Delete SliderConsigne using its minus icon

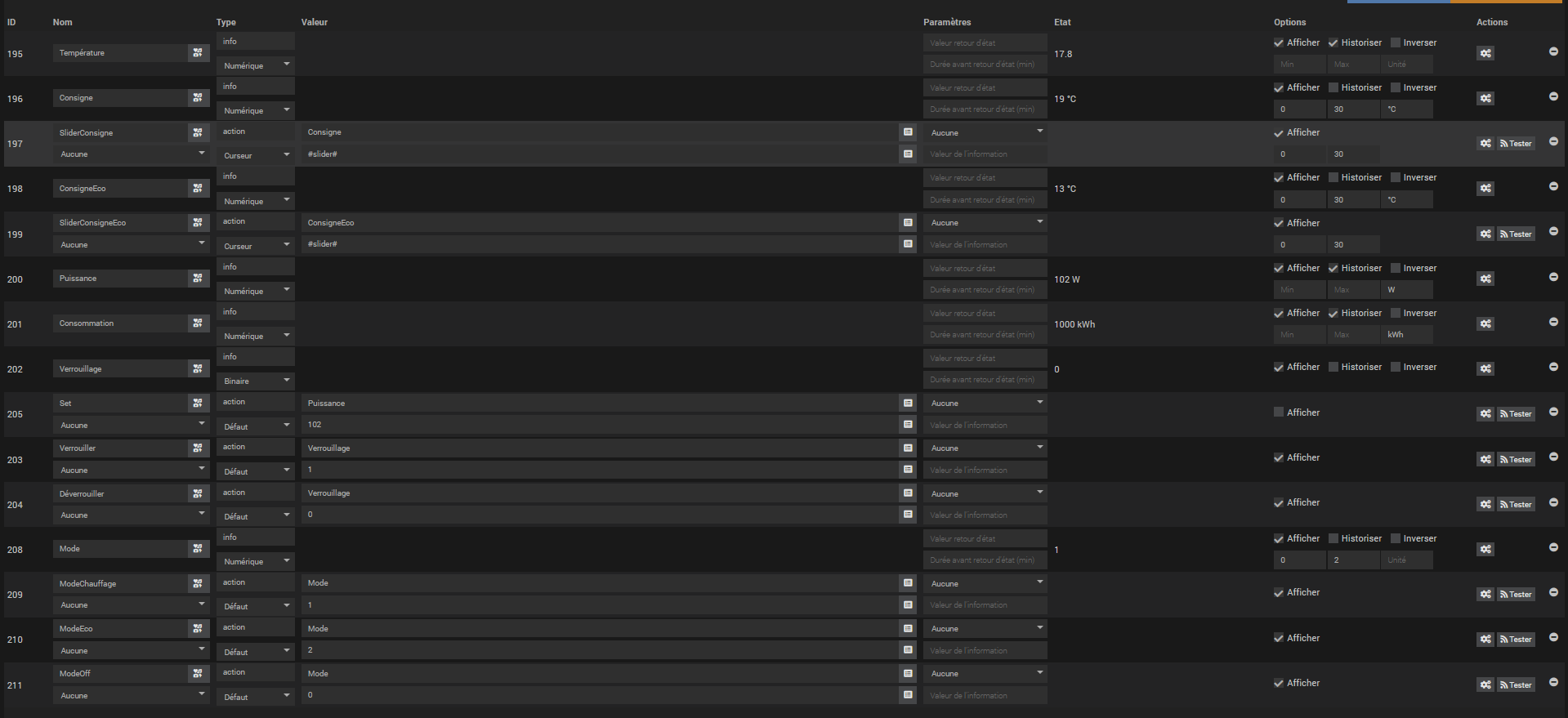(1553, 143)
